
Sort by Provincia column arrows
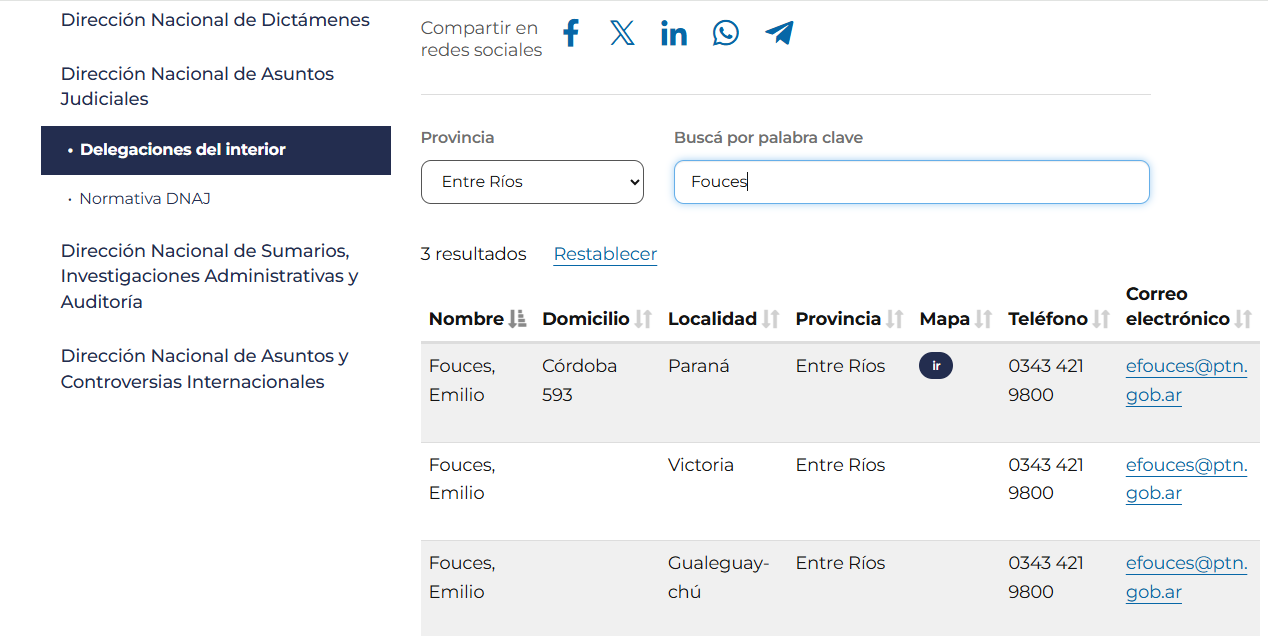(894, 319)
